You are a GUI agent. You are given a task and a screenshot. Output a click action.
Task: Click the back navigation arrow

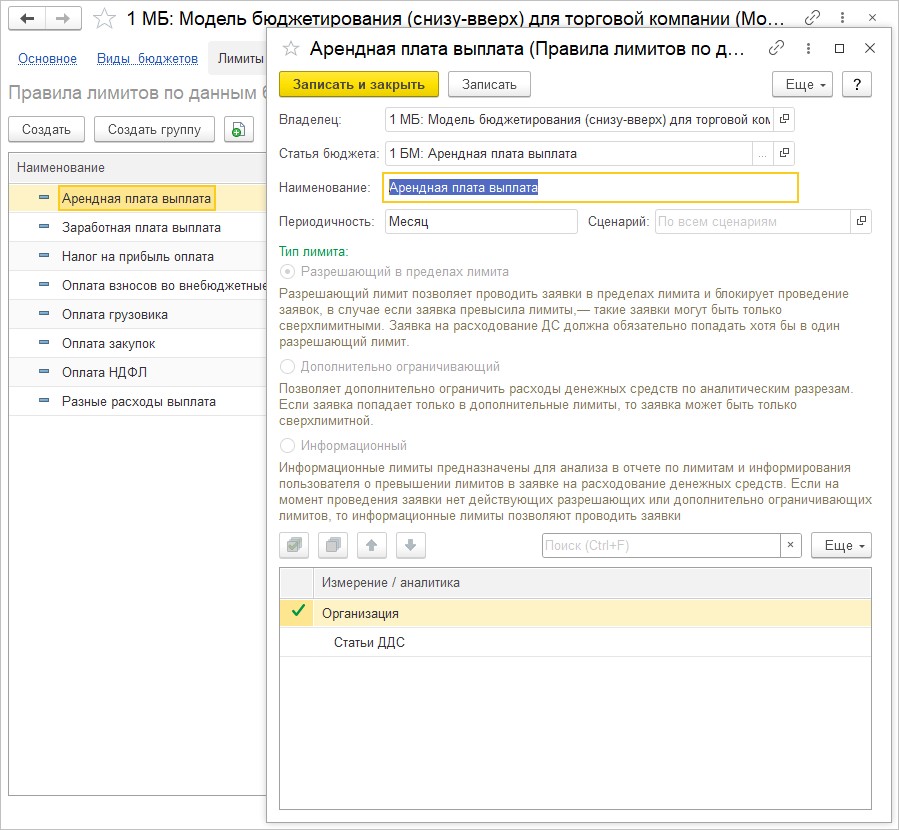click(29, 18)
